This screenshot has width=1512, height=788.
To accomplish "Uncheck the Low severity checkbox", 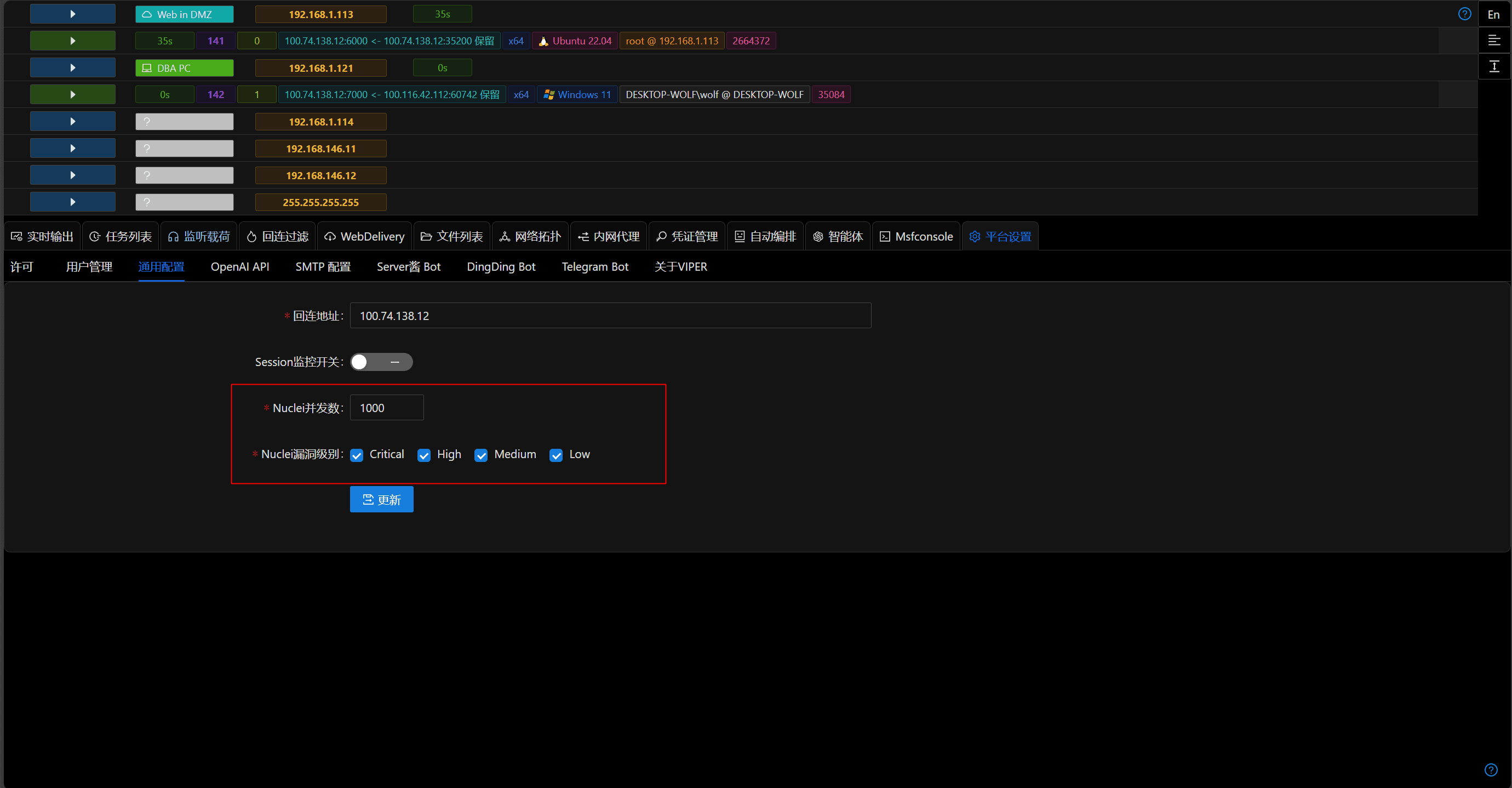I will (556, 455).
